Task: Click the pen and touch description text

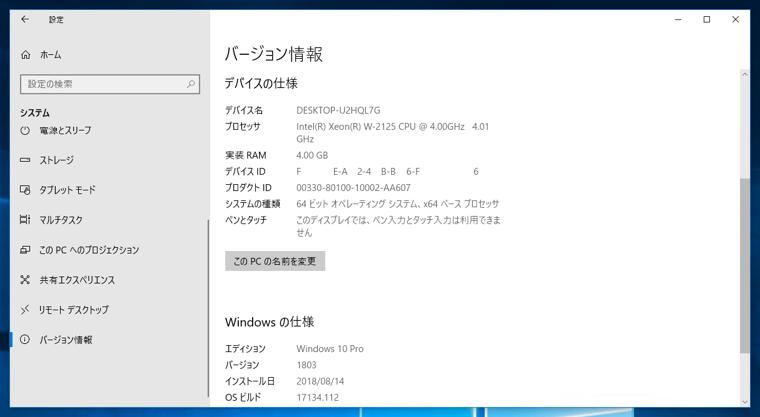Action: tap(398, 226)
